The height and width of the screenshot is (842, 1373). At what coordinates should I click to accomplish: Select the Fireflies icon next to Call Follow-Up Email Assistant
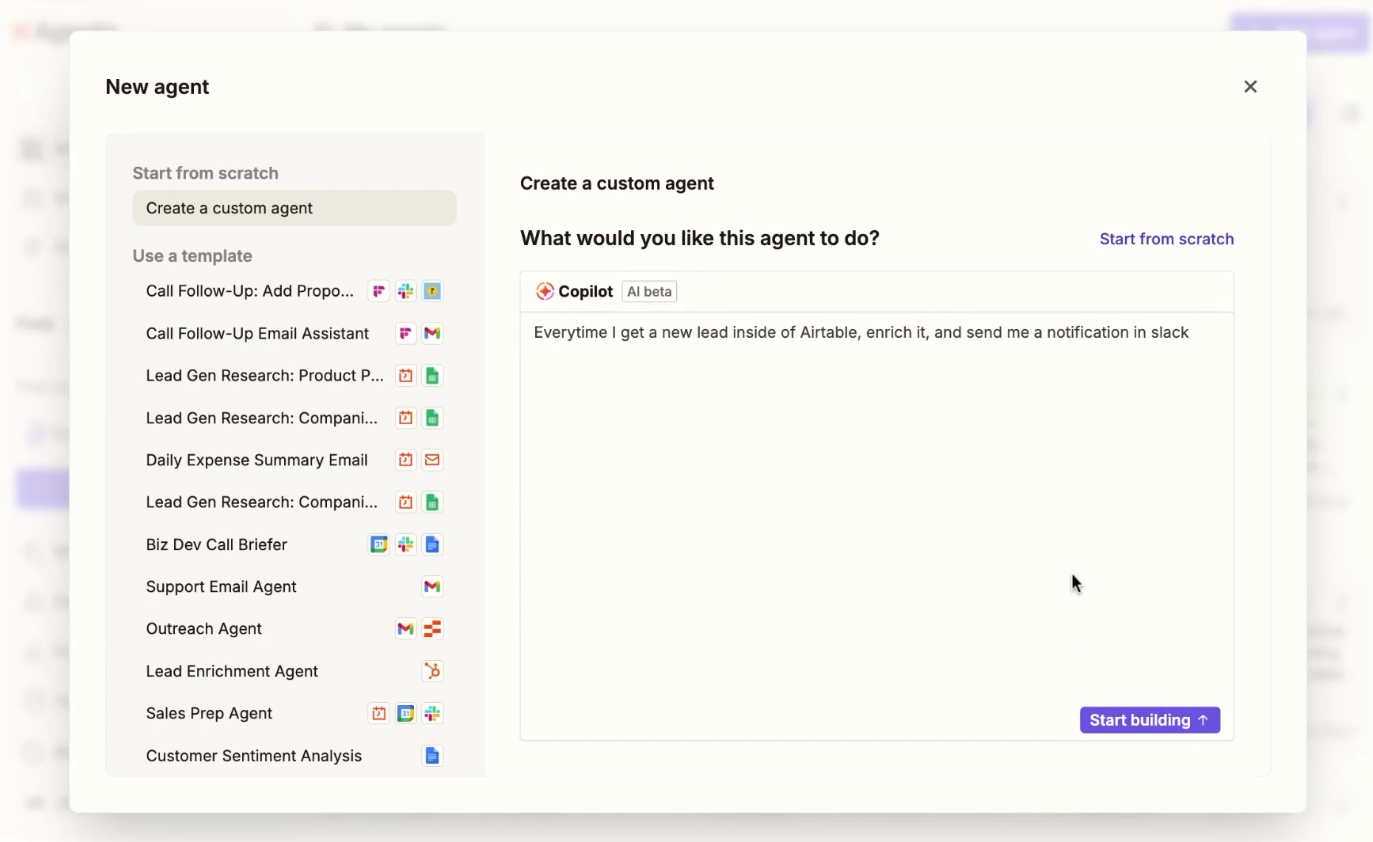point(405,333)
